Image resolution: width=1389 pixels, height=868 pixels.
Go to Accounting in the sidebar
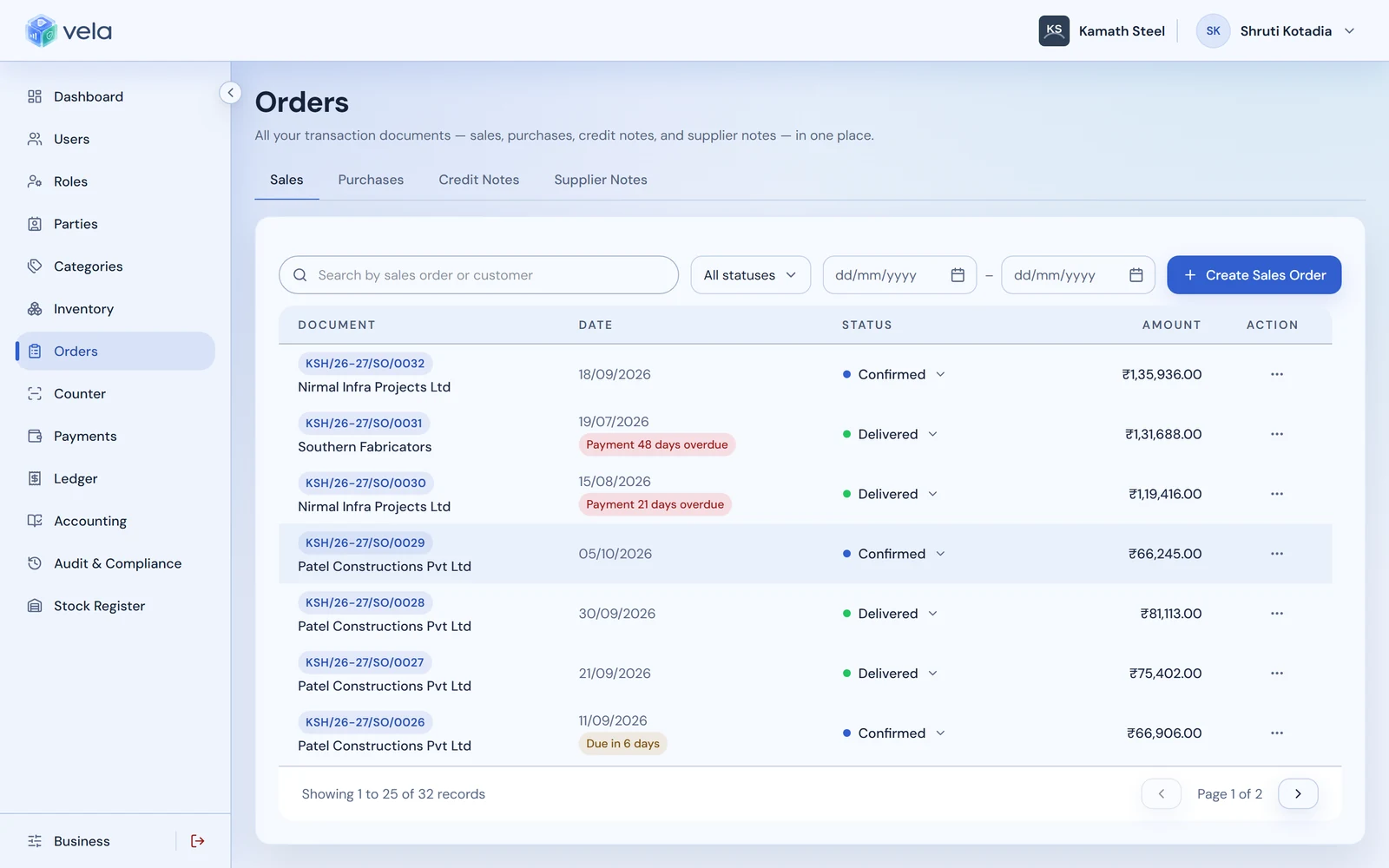pos(115,522)
